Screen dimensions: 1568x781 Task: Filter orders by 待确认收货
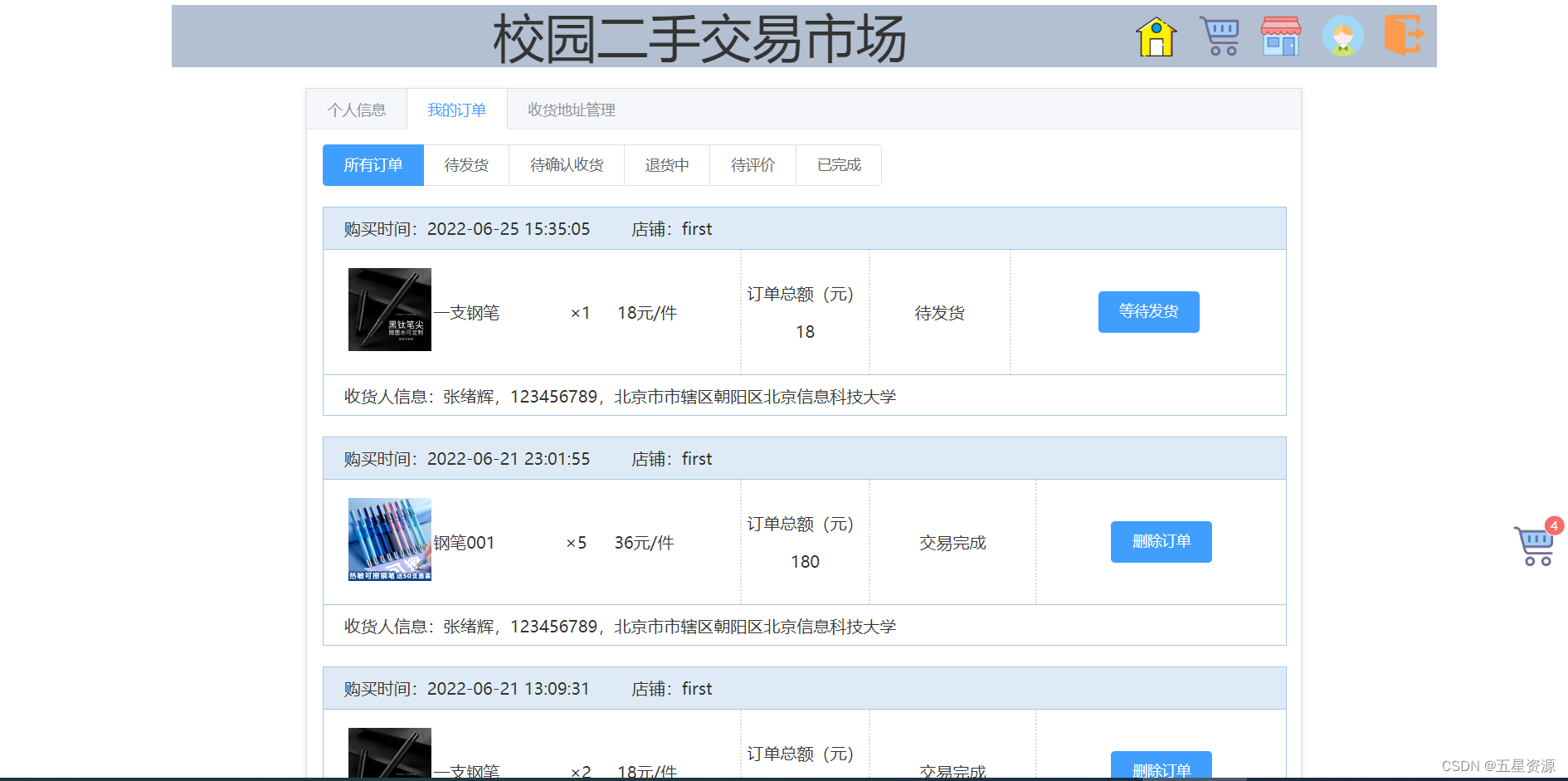[x=567, y=164]
